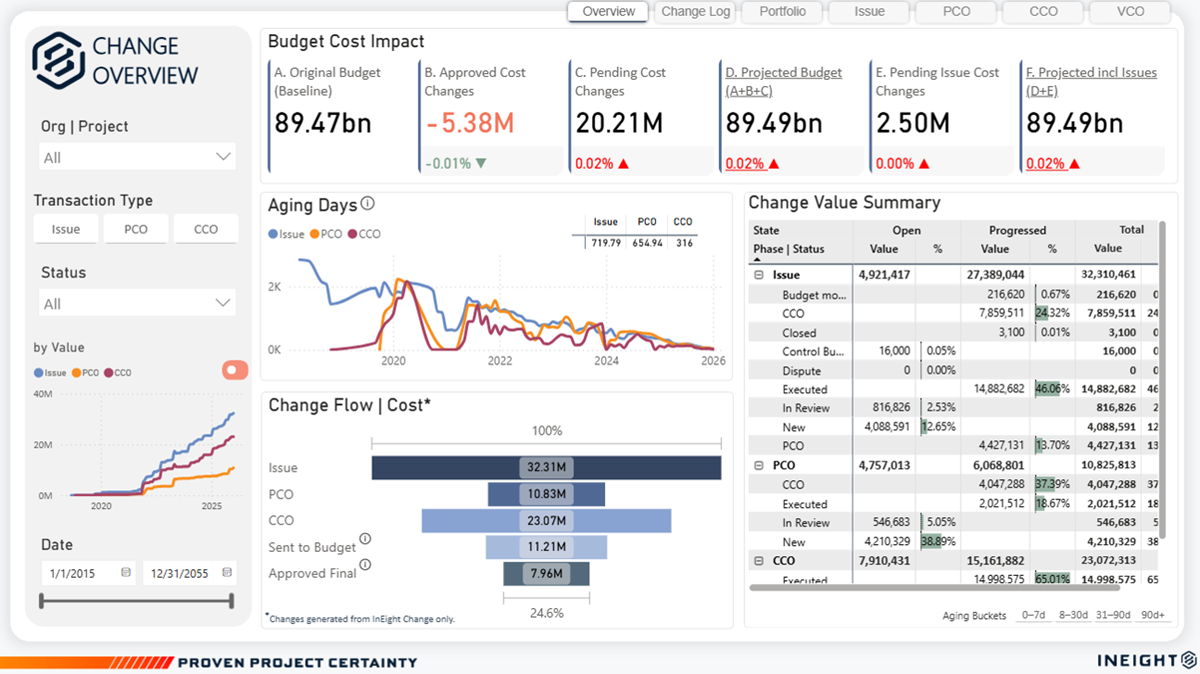Screen dimensions: 1200x674
Task: Click the F. Projected incl Issues (D+E) link
Action: tap(1091, 82)
